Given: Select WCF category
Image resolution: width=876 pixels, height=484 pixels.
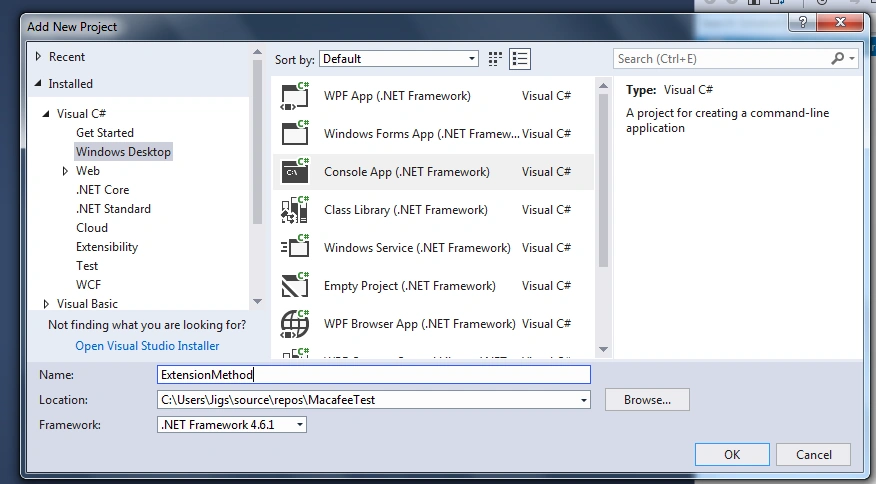Looking at the screenshot, I should (x=89, y=285).
